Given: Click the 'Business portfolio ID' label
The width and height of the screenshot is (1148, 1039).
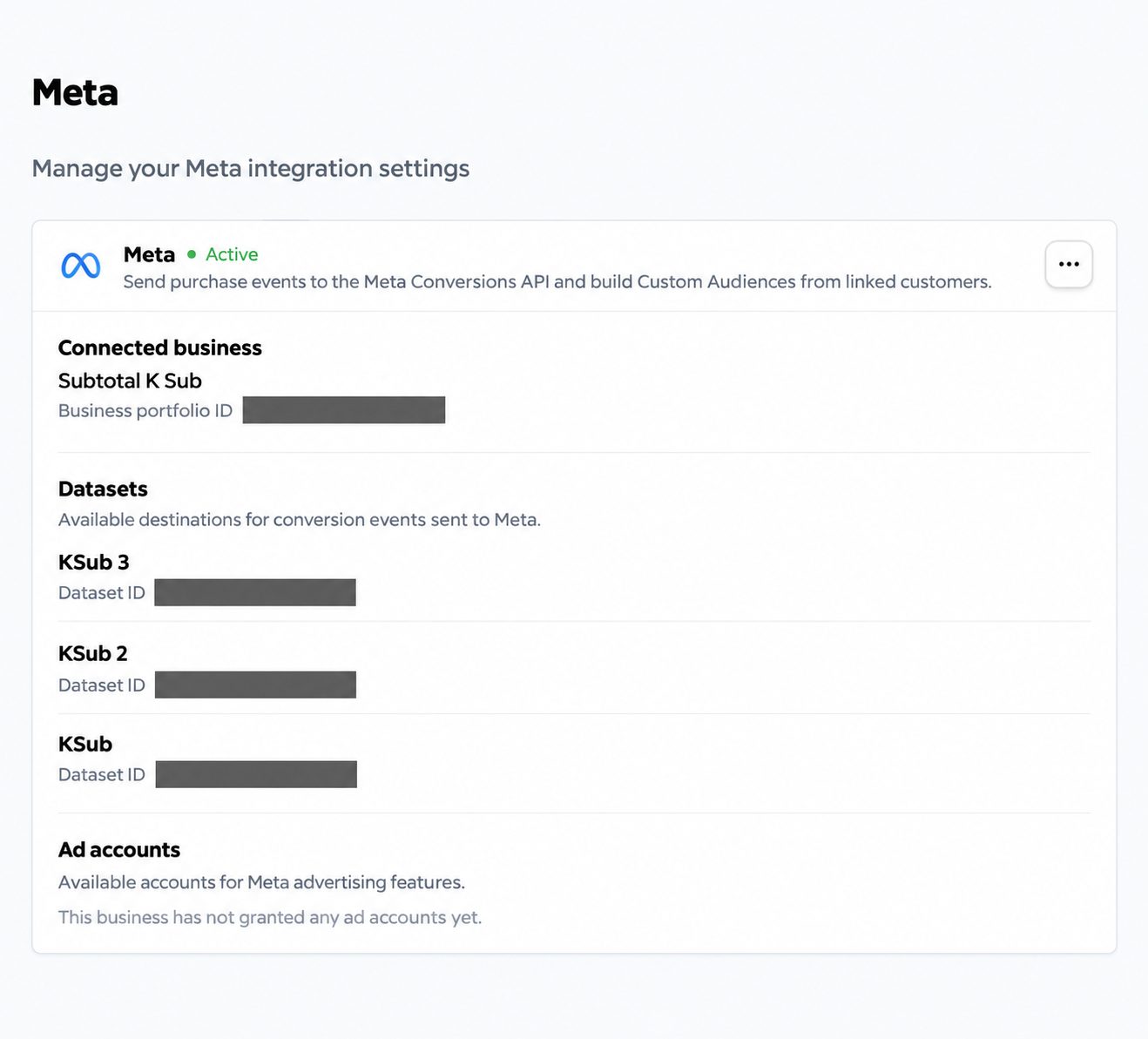Looking at the screenshot, I should click(145, 410).
